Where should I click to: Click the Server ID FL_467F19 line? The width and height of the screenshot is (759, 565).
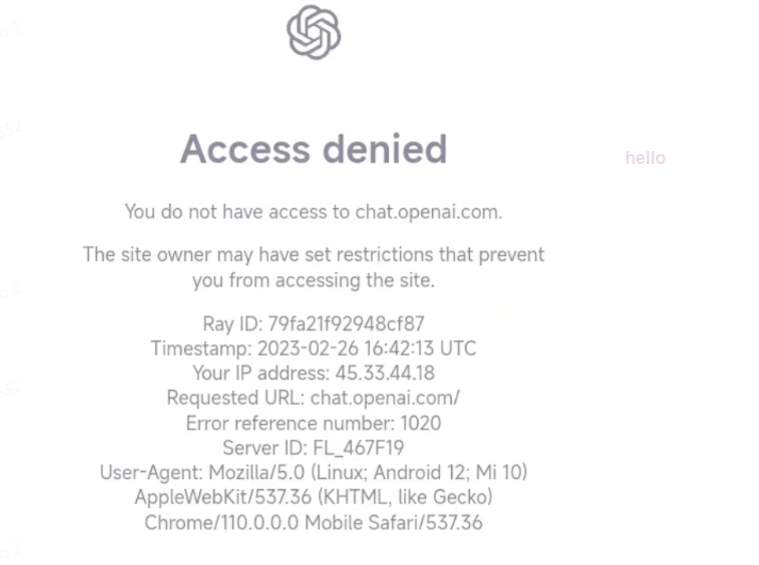[x=313, y=448]
